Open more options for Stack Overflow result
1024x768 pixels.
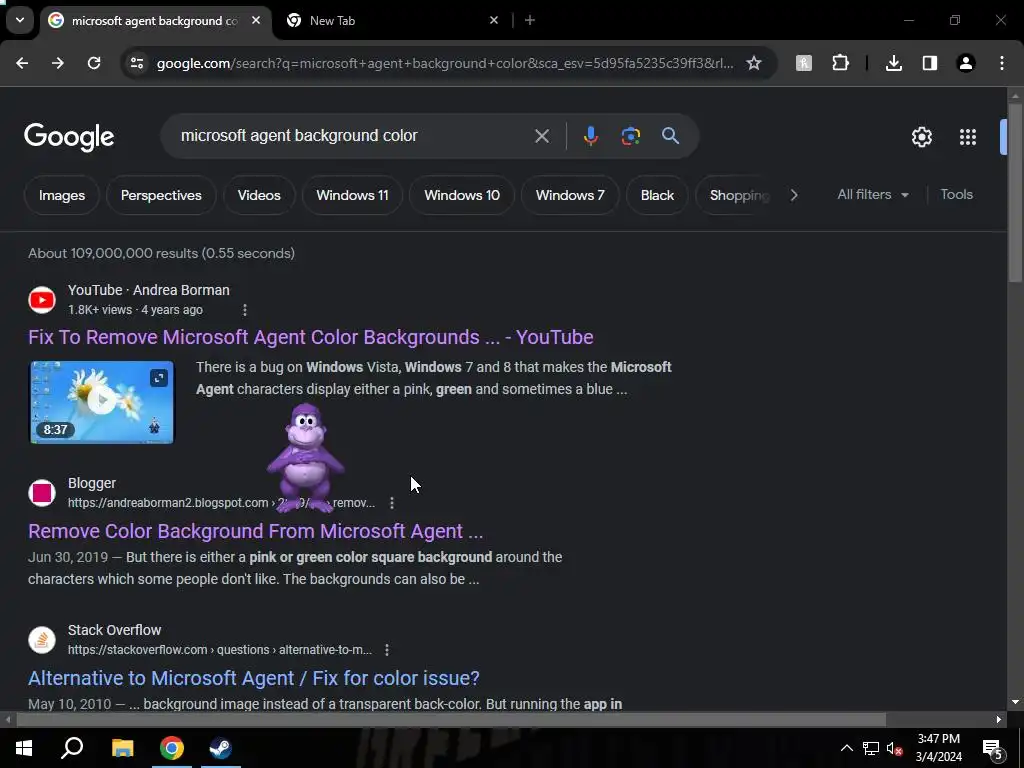387,650
